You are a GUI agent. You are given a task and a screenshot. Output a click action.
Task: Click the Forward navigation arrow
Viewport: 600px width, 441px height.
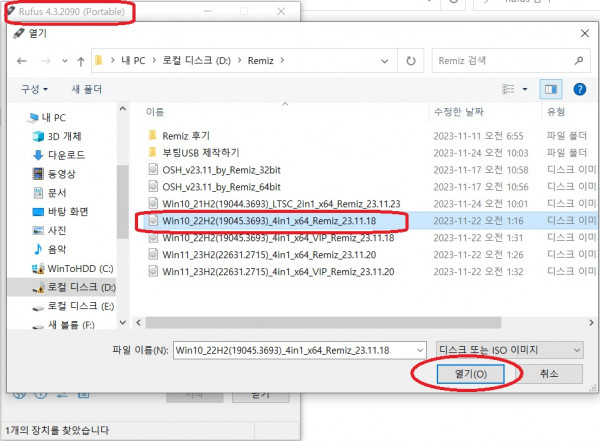(46, 61)
